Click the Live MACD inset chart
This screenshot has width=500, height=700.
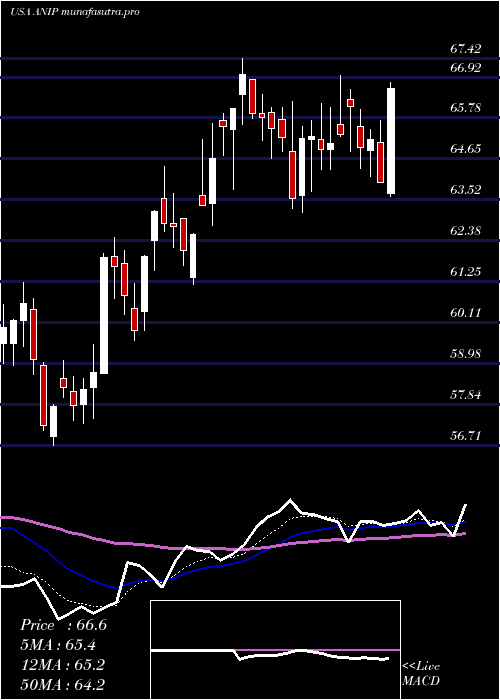pyautogui.click(x=275, y=650)
